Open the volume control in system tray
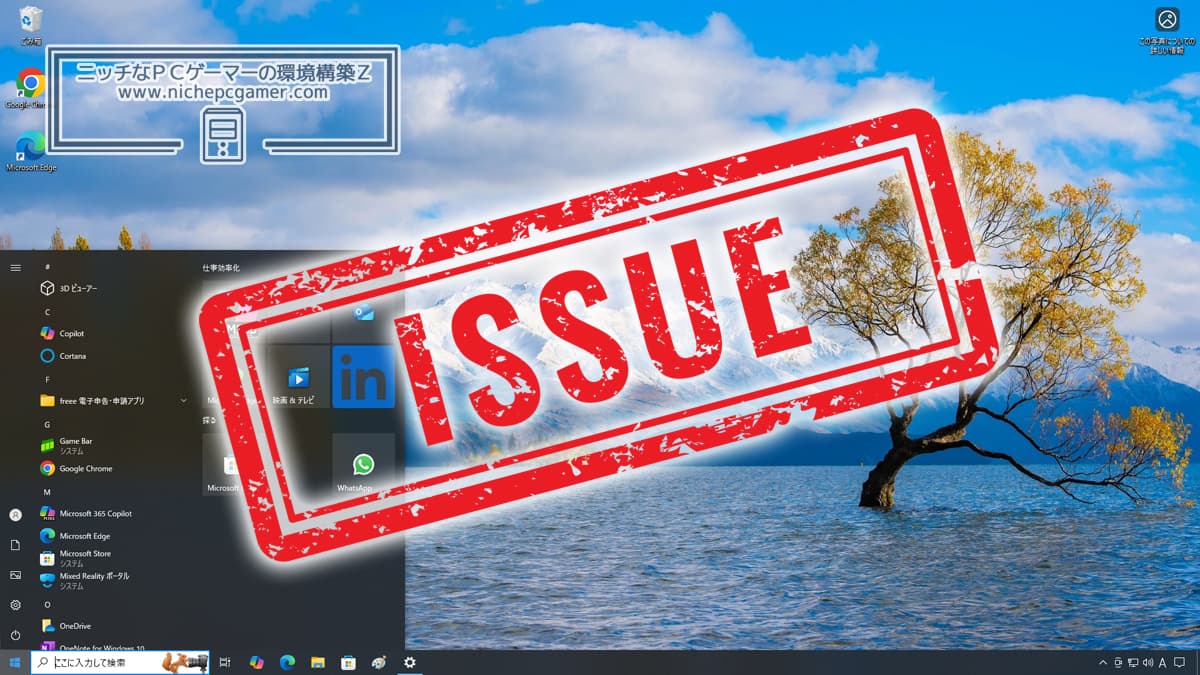 click(1147, 662)
